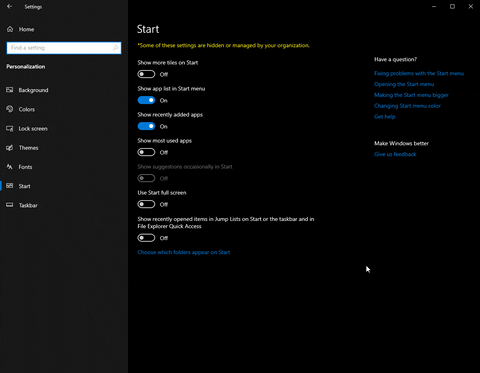480x373 pixels.
Task: Click the Start tiles icon in sidebar
Action: point(10,186)
